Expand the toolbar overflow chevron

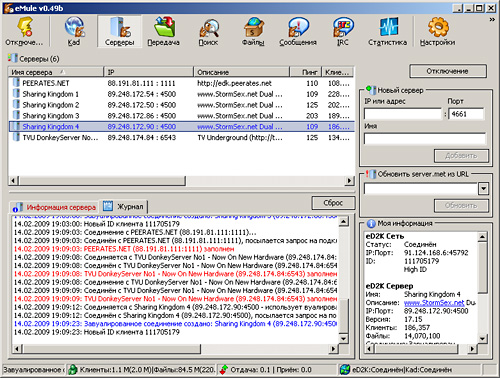pos(492,20)
